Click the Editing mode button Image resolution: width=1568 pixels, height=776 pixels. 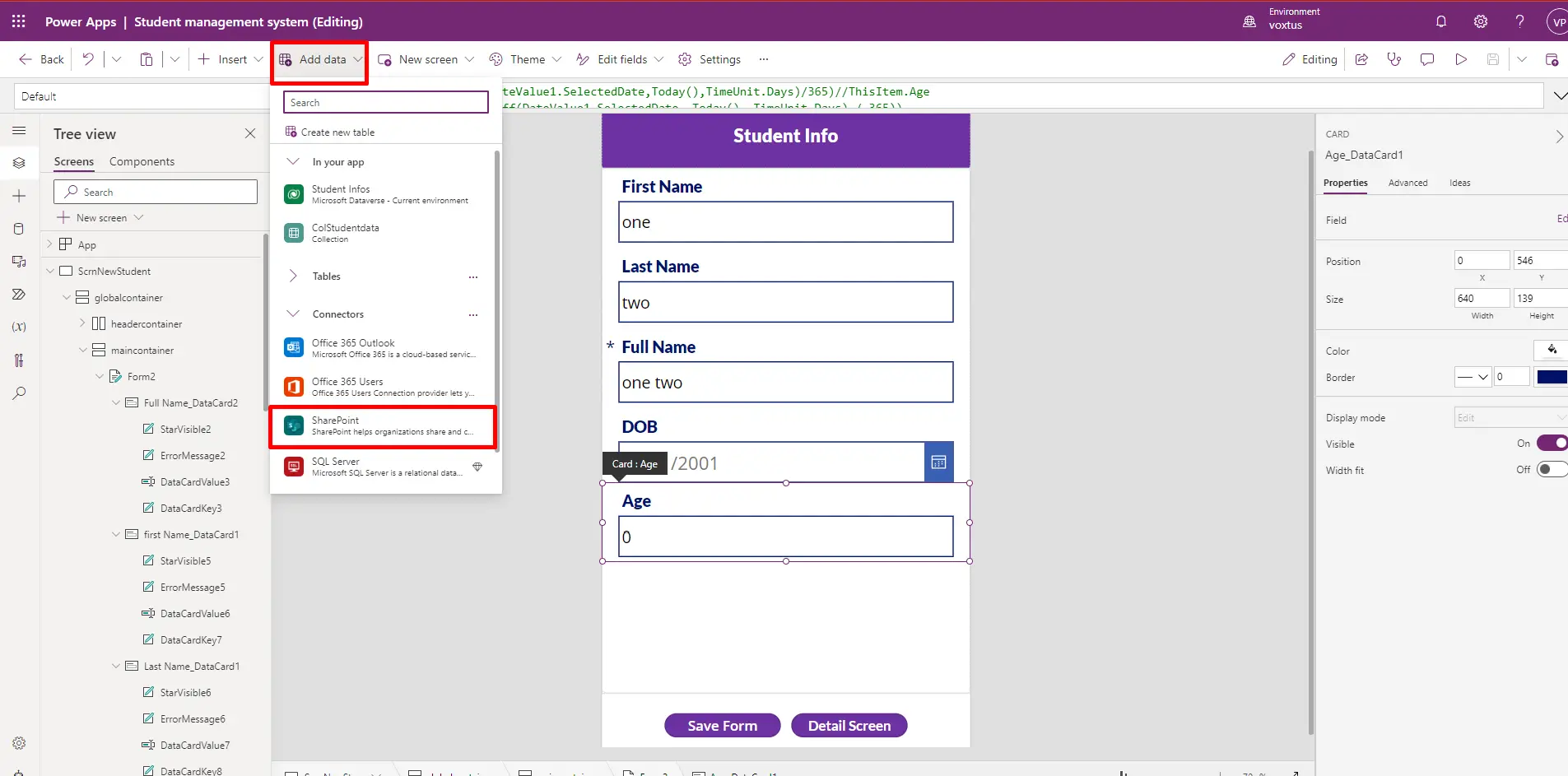tap(1310, 59)
